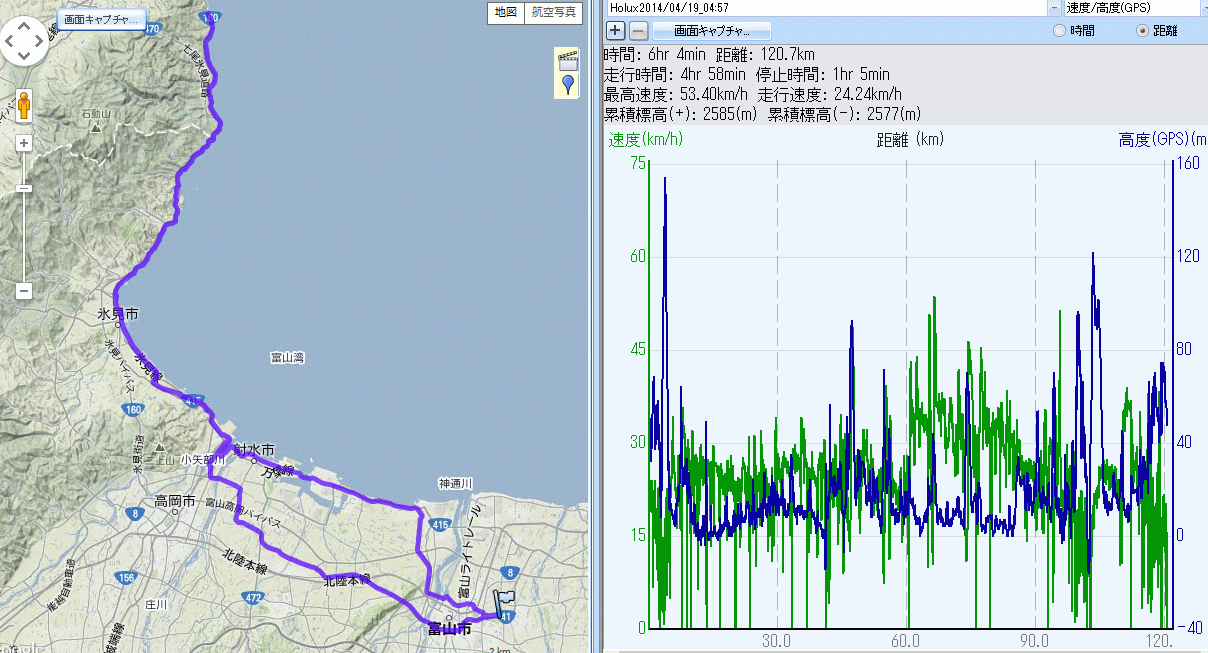The height and width of the screenshot is (653, 1208).
Task: Select the 時間 radio button
Action: [1060, 31]
